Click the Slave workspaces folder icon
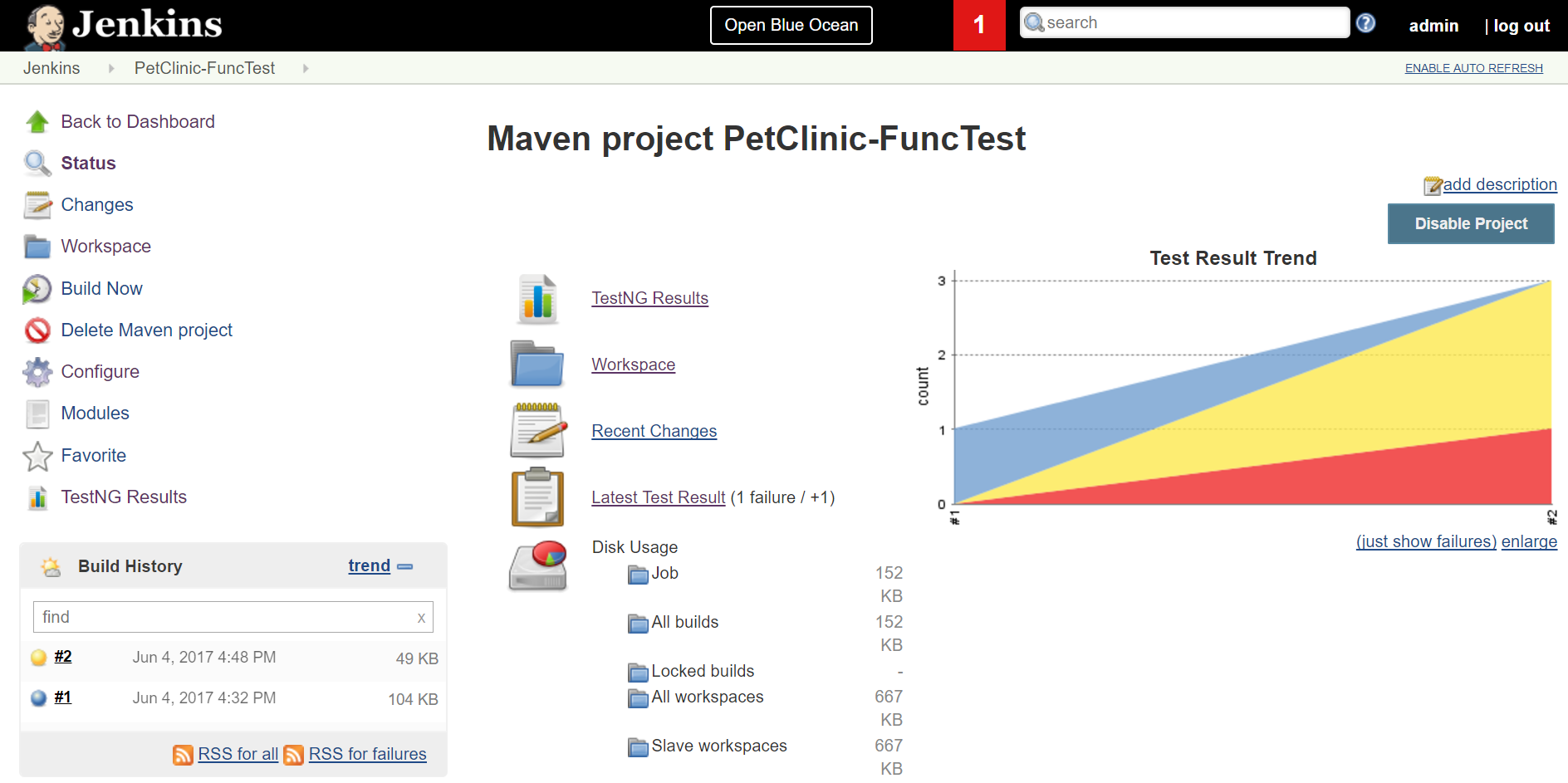The height and width of the screenshot is (783, 1568). [638, 747]
